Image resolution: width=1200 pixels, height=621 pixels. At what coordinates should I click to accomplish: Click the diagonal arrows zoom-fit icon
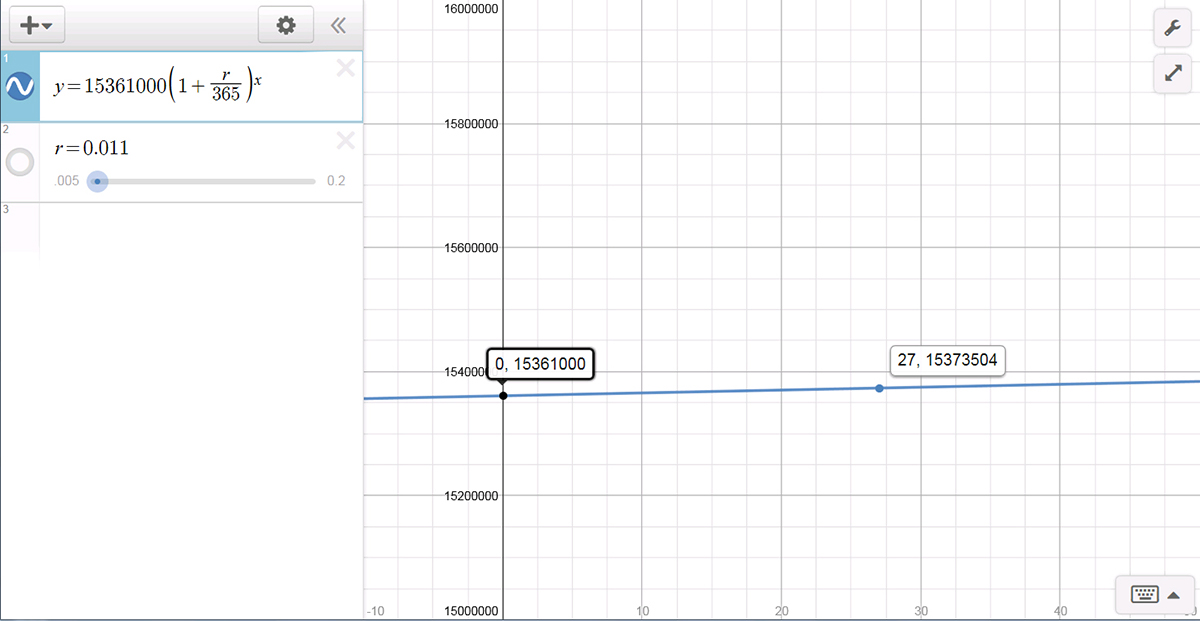(1172, 74)
